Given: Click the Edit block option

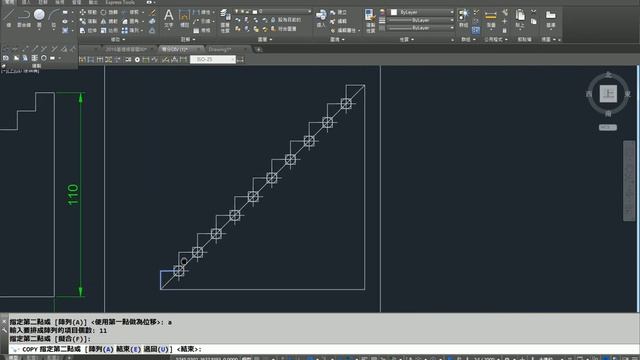Looking at the screenshot, I should (338, 21).
